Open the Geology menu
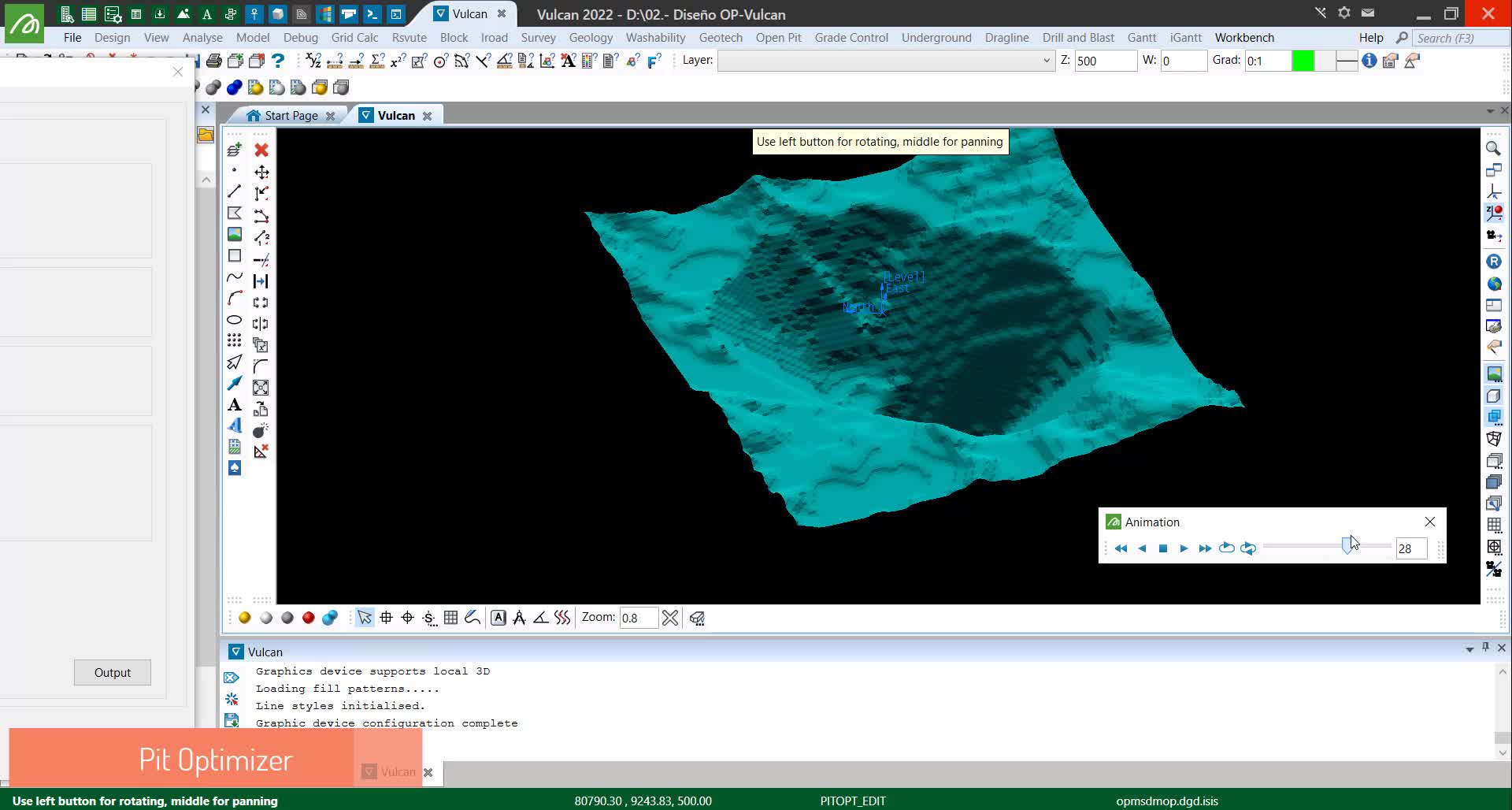This screenshot has height=810, width=1512. [x=591, y=38]
